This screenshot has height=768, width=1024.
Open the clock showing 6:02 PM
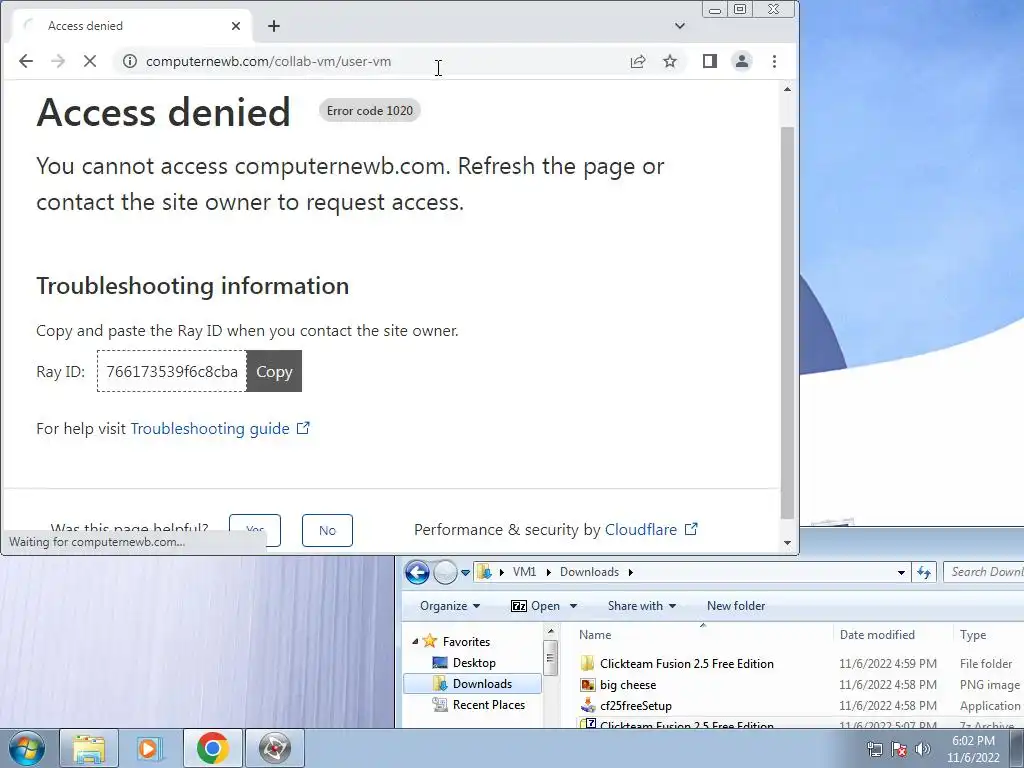[x=973, y=748]
